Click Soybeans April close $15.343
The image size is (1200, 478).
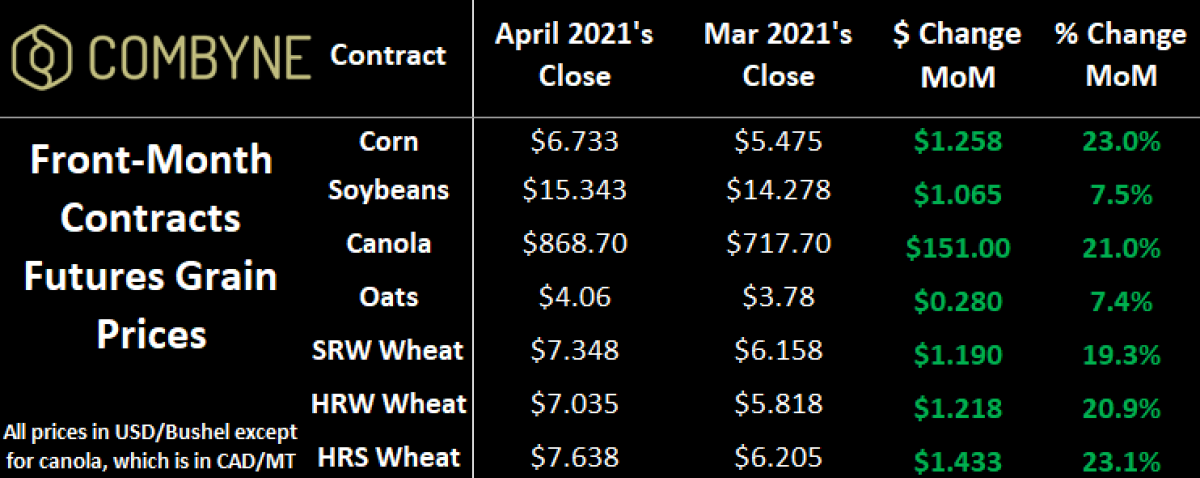[575, 191]
